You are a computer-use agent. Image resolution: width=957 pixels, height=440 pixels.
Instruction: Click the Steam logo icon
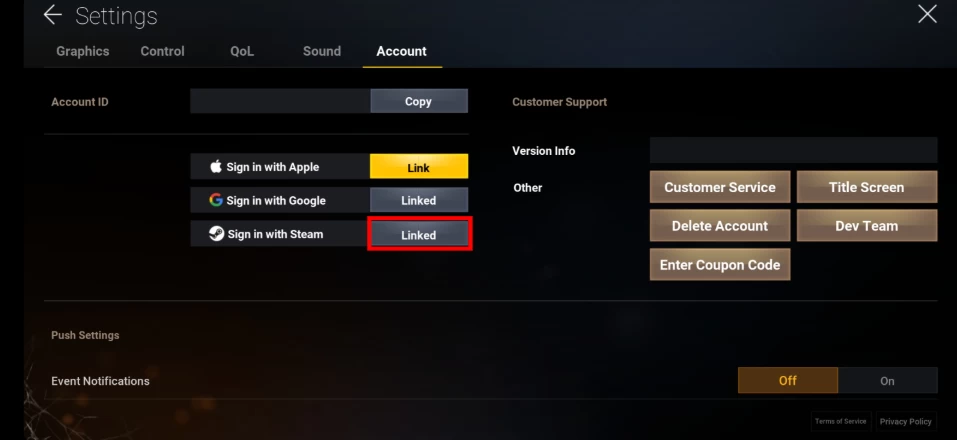[216, 234]
